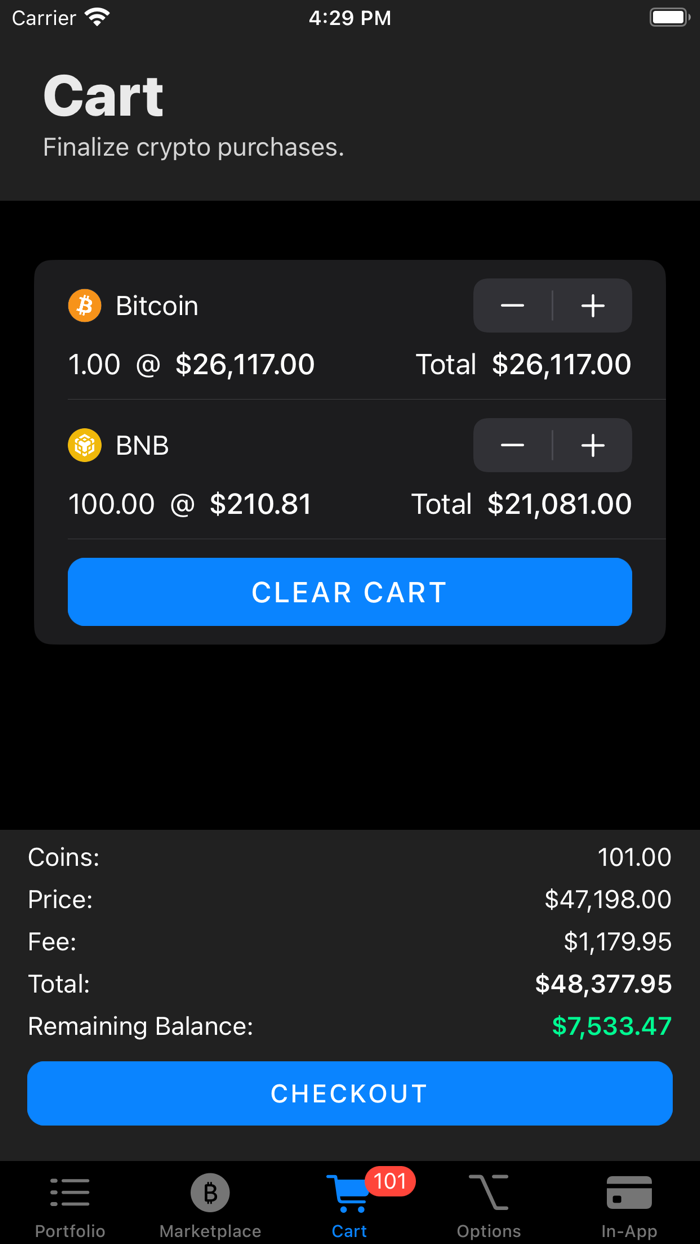Decrease BNB quantity with the minus stepper
The width and height of the screenshot is (700, 1244).
pyautogui.click(x=512, y=445)
